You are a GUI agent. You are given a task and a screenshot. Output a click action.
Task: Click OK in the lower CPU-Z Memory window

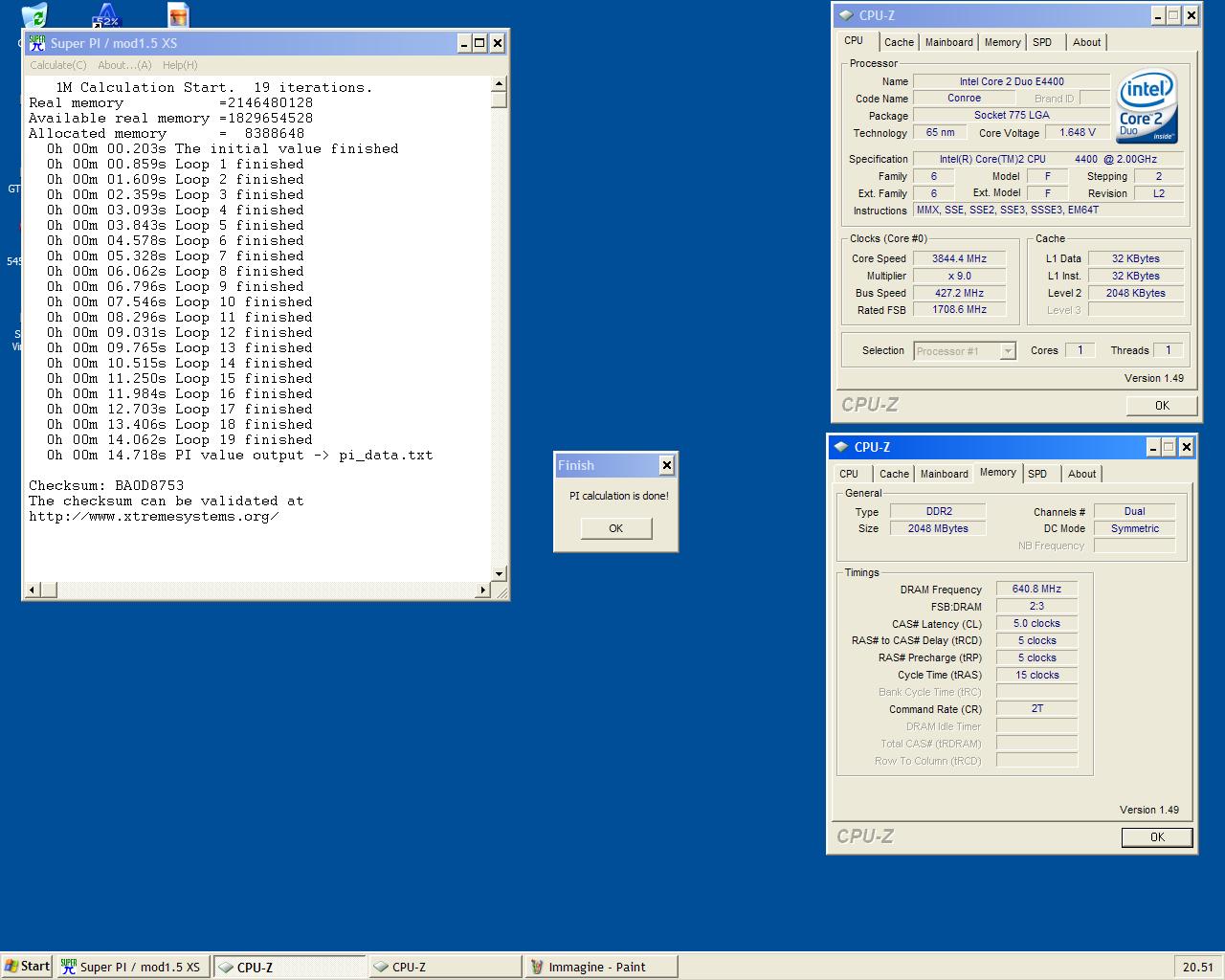[1157, 837]
